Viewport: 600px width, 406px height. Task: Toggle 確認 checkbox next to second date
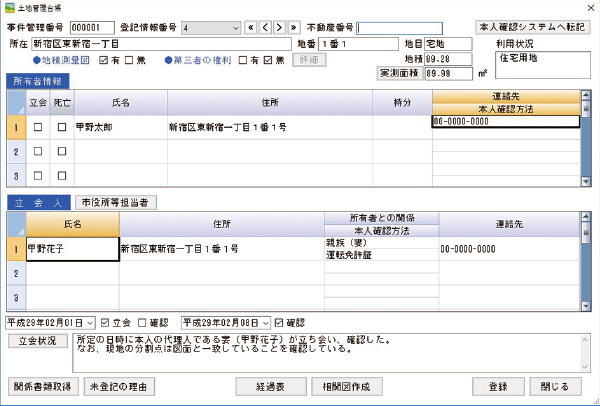[x=278, y=322]
